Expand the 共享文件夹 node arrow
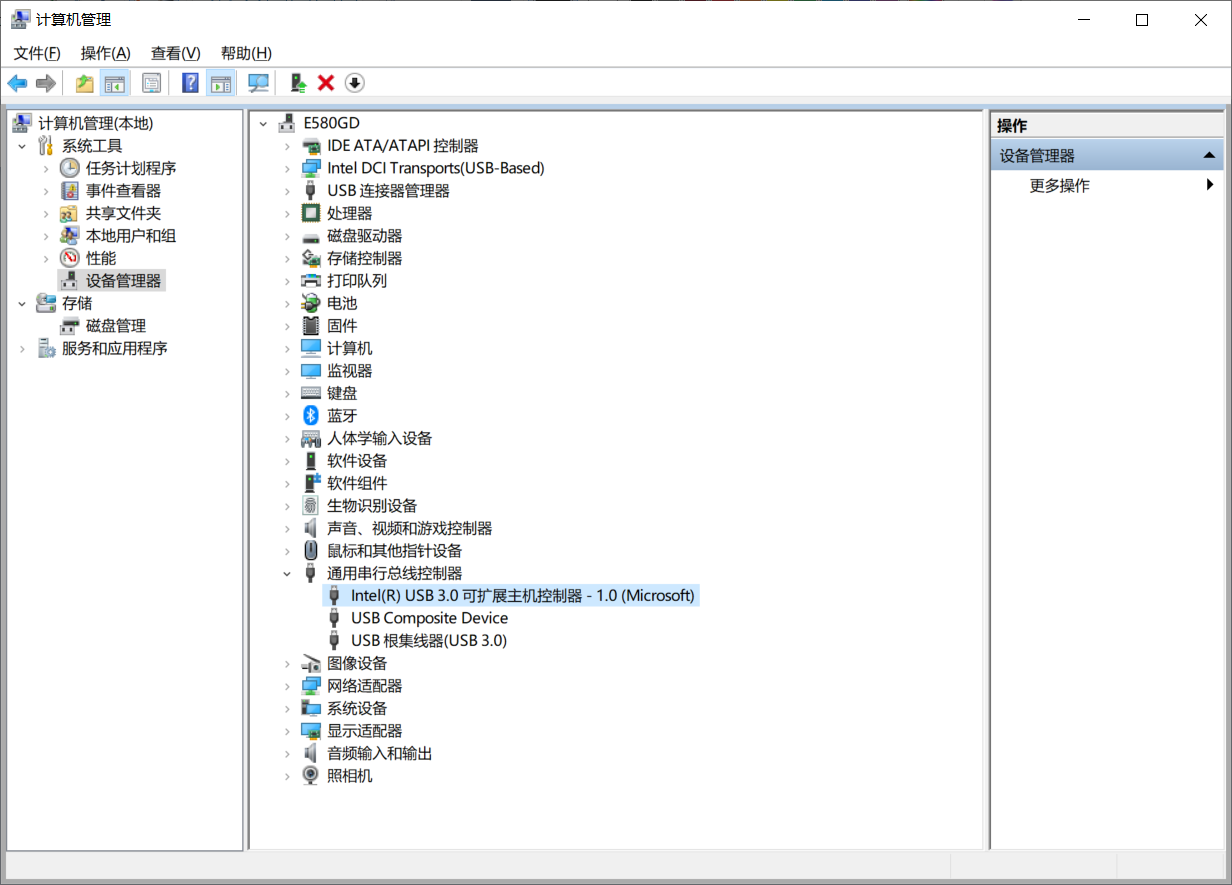The height and width of the screenshot is (885, 1232). [x=46, y=213]
